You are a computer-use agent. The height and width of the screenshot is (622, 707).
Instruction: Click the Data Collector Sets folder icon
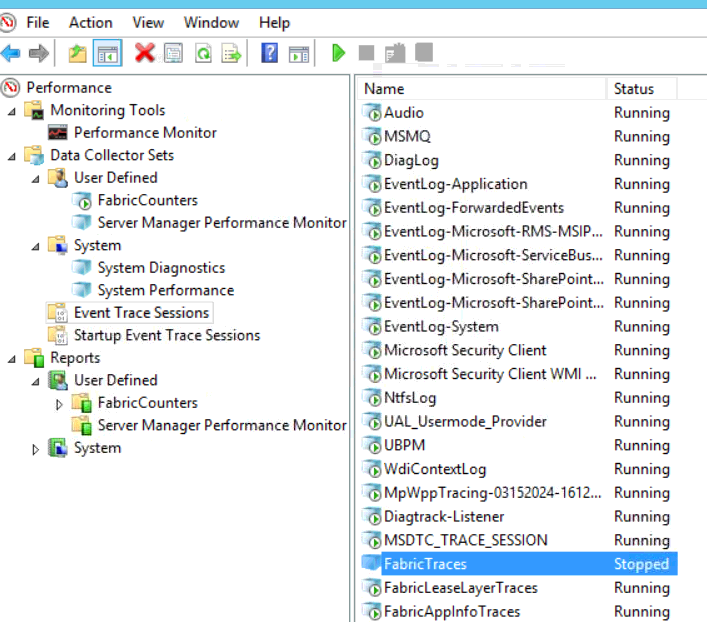tap(34, 155)
